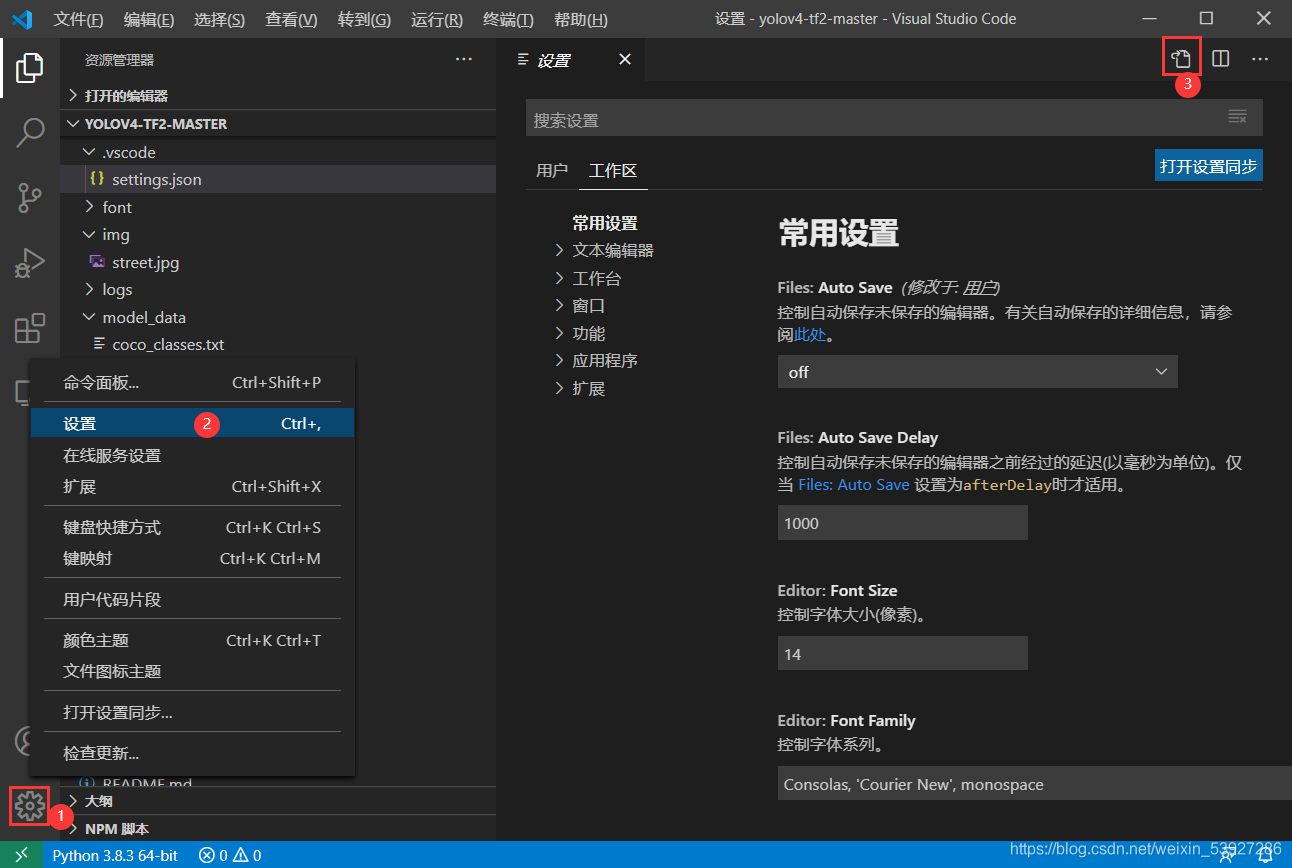This screenshot has height=868, width=1292.
Task: Choose 键映射 menu entry
Action: click(192, 558)
